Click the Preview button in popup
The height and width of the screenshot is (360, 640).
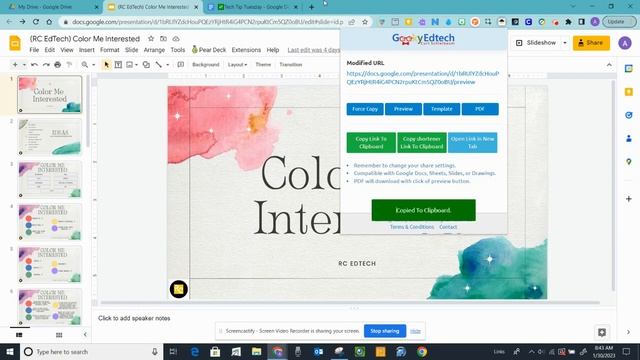coord(403,109)
